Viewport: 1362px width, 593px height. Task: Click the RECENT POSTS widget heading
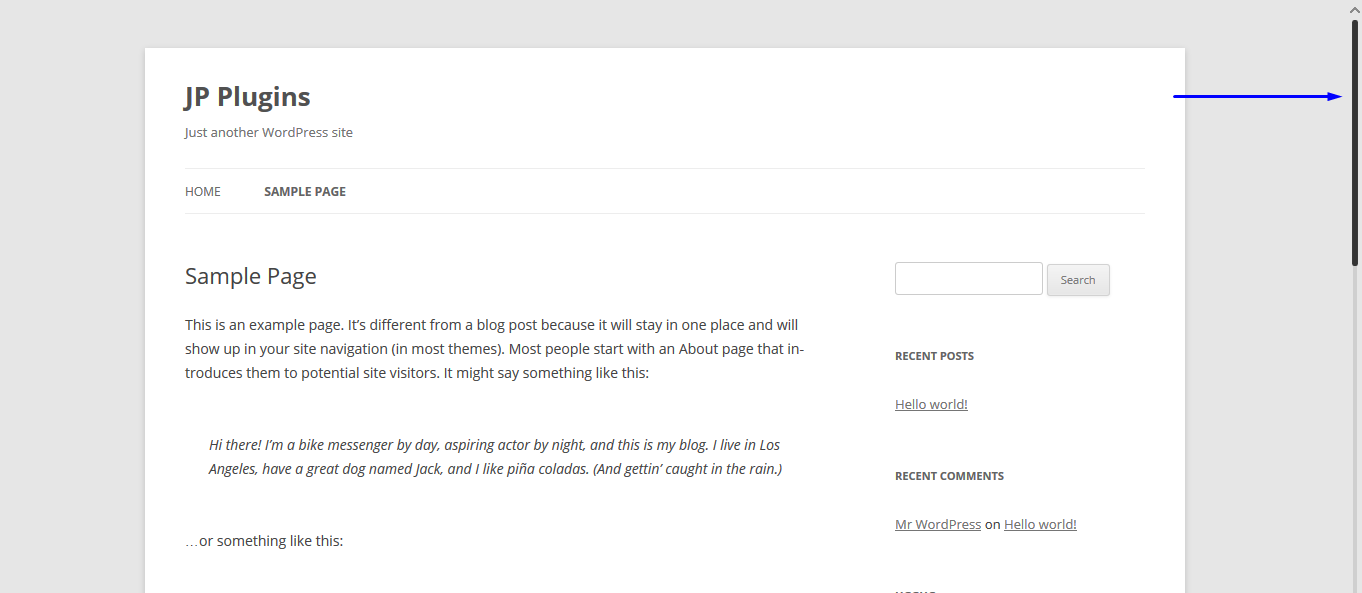click(x=934, y=356)
